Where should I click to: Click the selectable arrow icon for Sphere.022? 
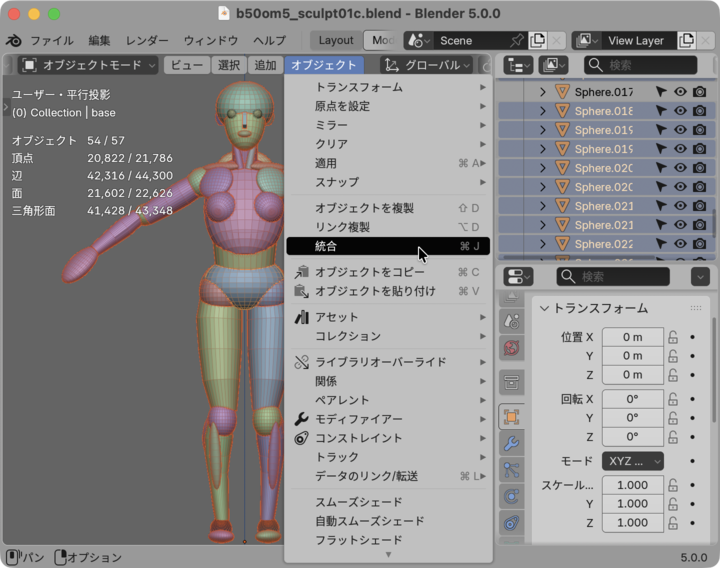coord(661,244)
